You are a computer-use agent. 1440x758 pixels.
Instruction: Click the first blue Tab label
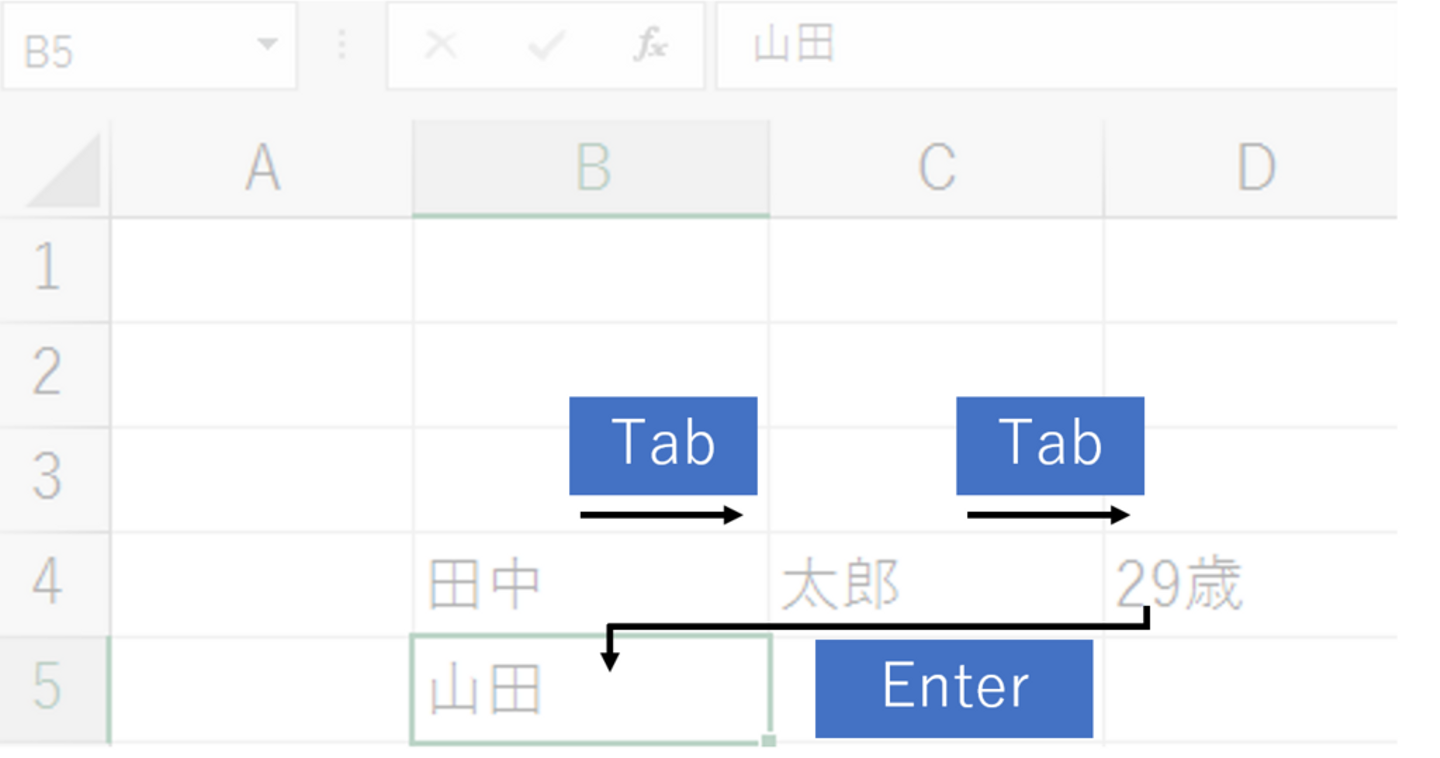(663, 445)
